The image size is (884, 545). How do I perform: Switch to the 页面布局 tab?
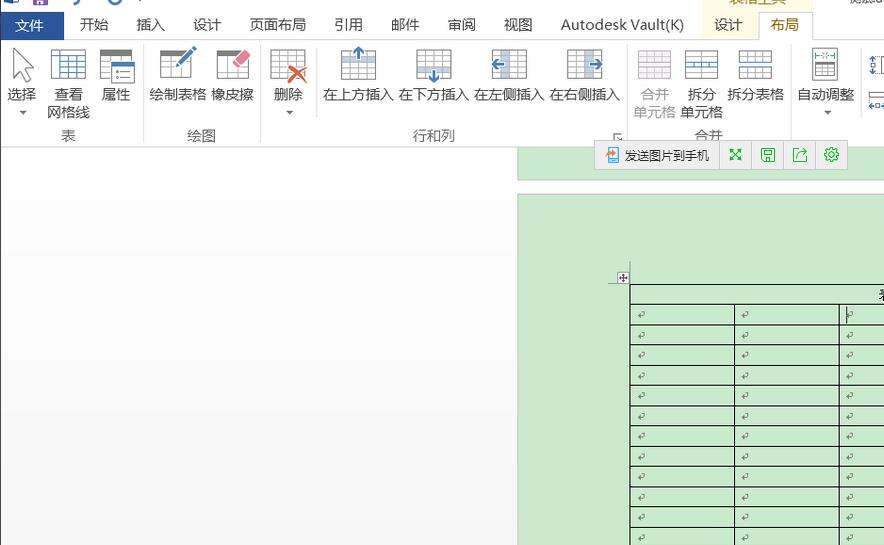(x=278, y=25)
